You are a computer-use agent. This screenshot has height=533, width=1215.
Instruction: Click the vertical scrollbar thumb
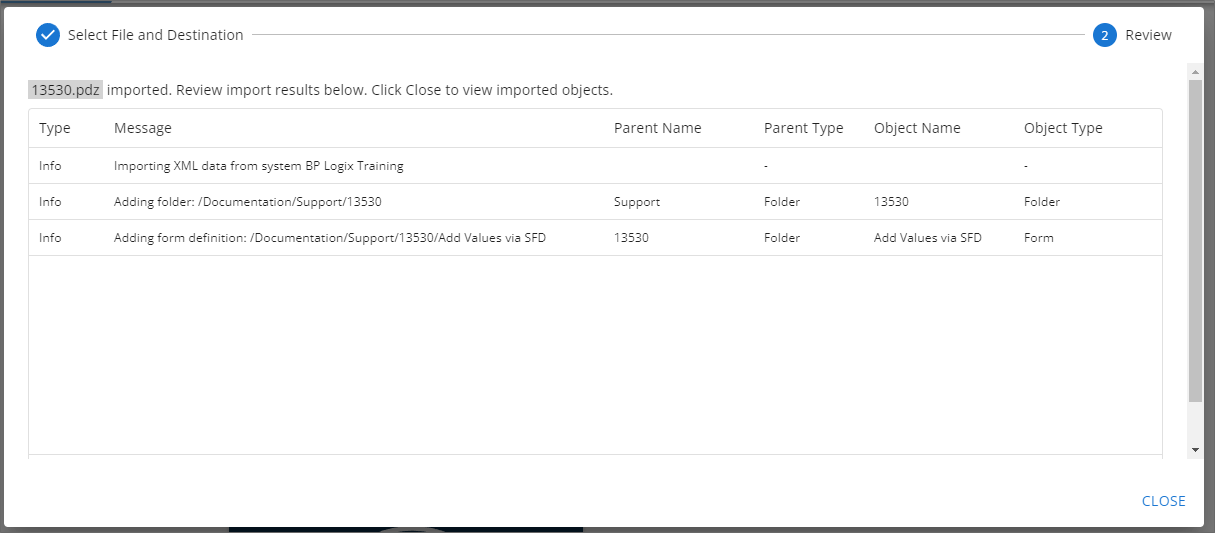pos(1195,240)
